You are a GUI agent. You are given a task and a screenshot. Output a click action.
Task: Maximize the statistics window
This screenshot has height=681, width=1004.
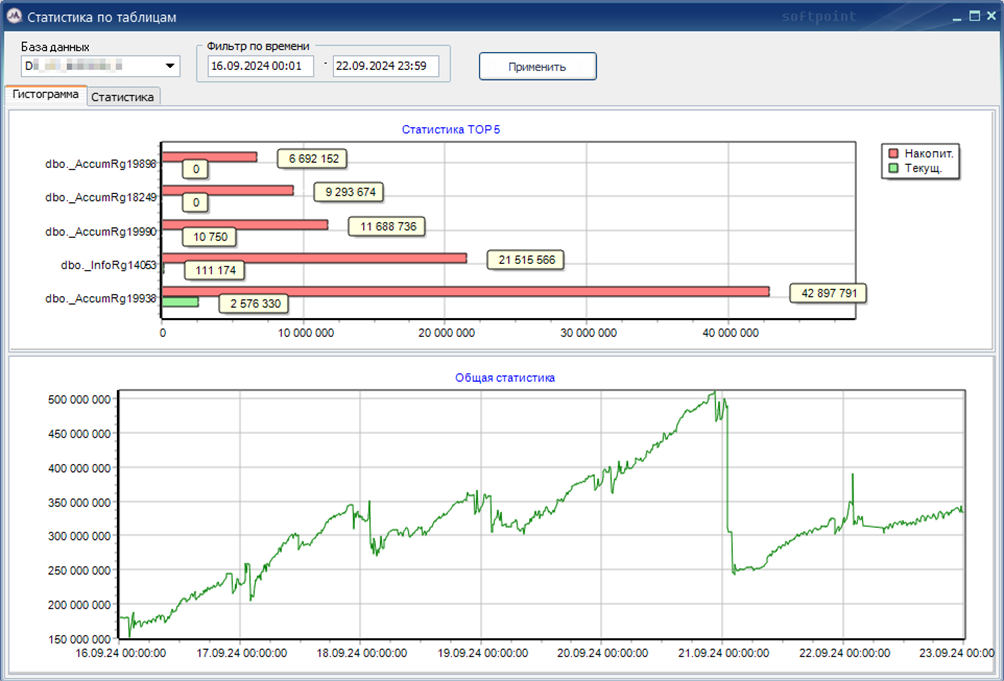[x=974, y=16]
